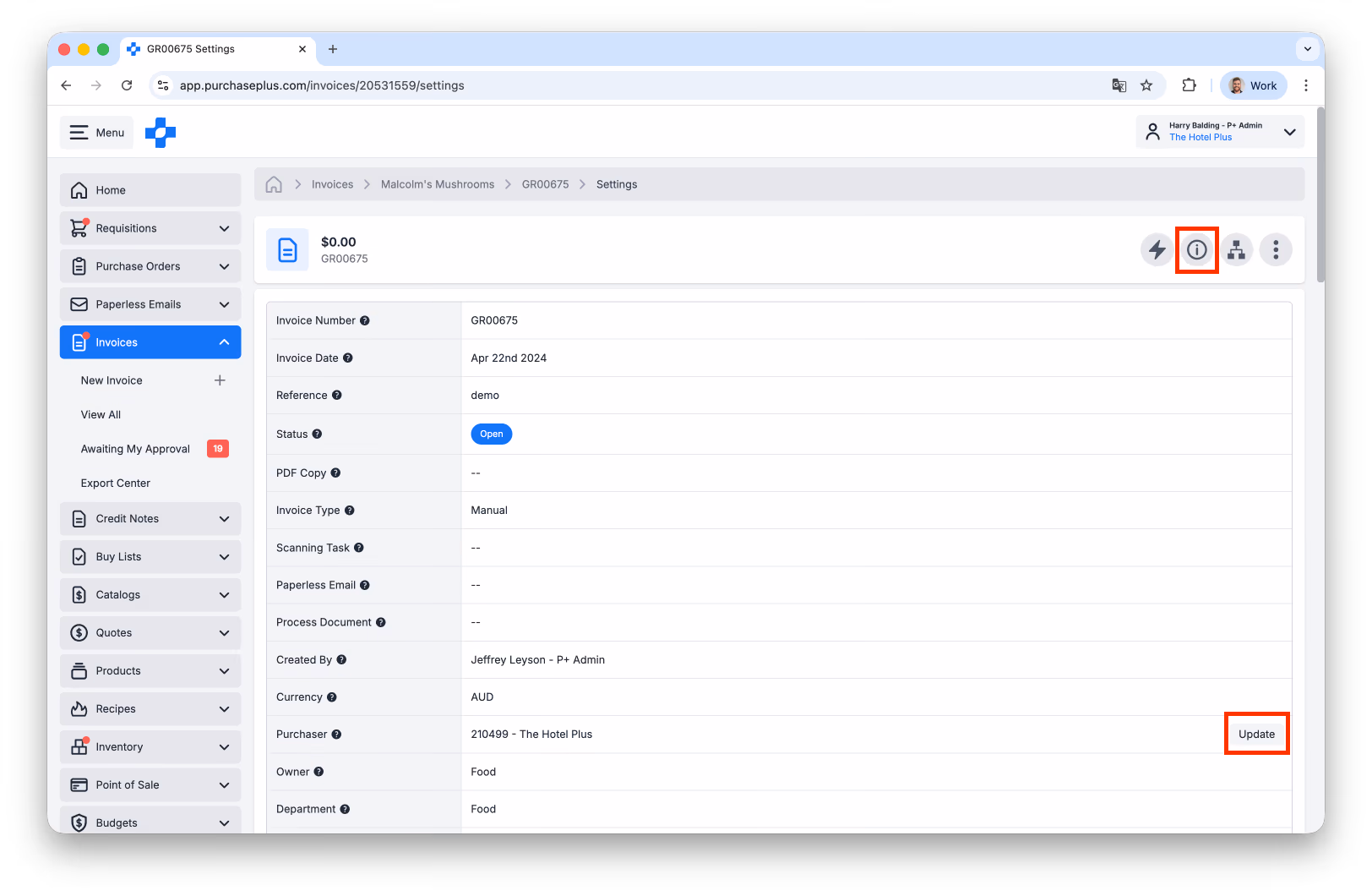The width and height of the screenshot is (1372, 896).
Task: Click help icon next to Reference
Action: 337,396
